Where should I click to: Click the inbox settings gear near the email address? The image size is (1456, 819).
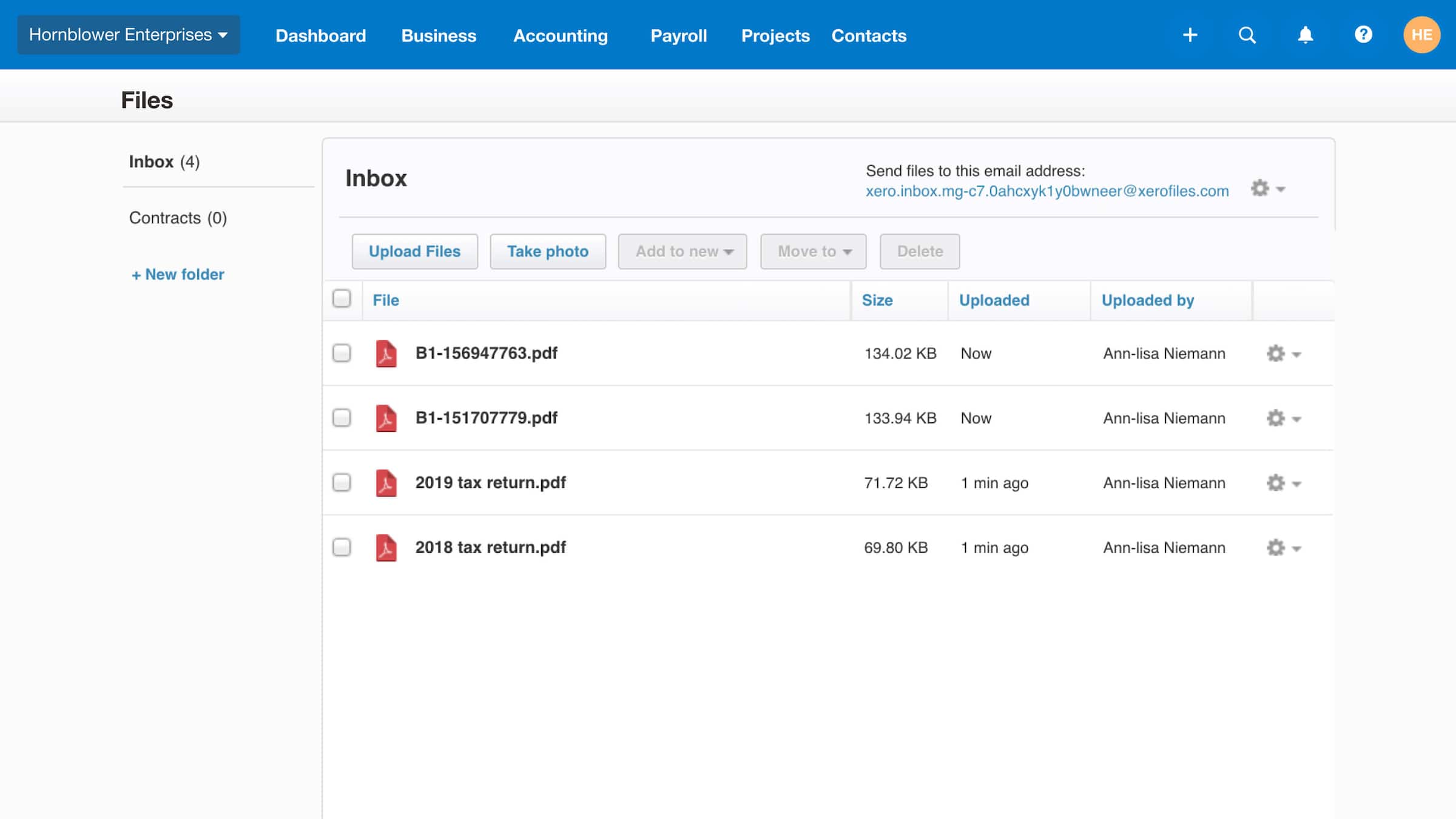coord(1261,189)
